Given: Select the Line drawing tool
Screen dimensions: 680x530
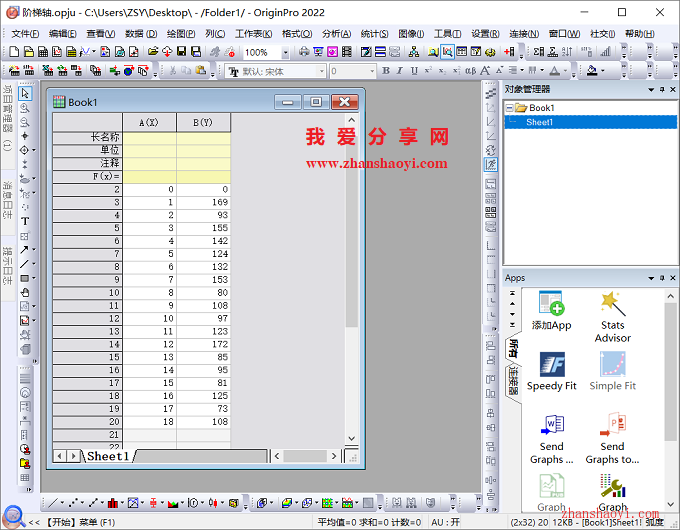Looking at the screenshot, I should [x=25, y=264].
